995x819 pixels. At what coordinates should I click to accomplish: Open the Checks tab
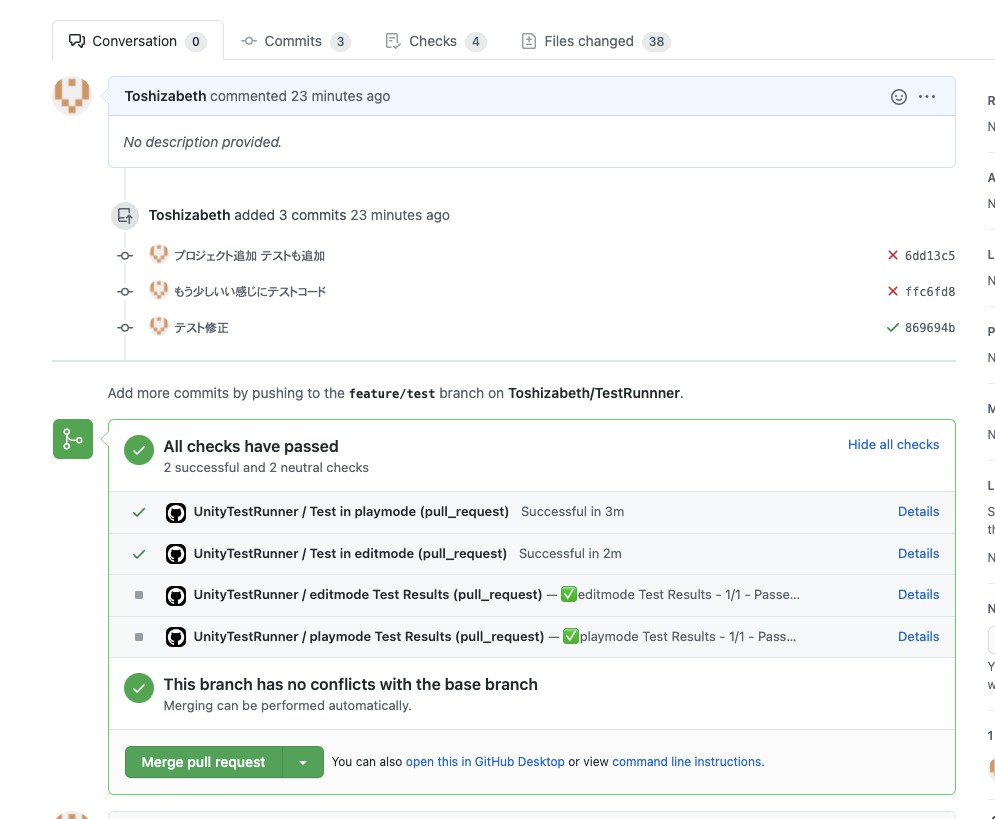tap(435, 41)
